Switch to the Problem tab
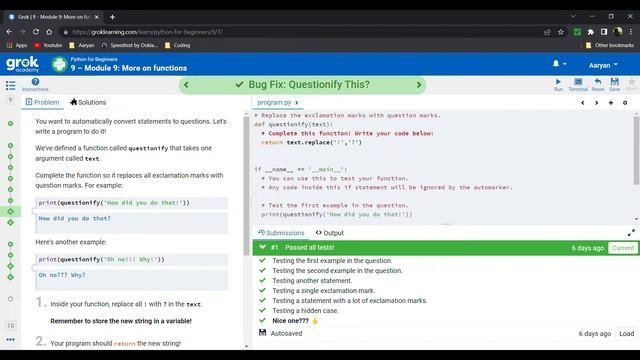The width and height of the screenshot is (640, 360). coord(42,102)
